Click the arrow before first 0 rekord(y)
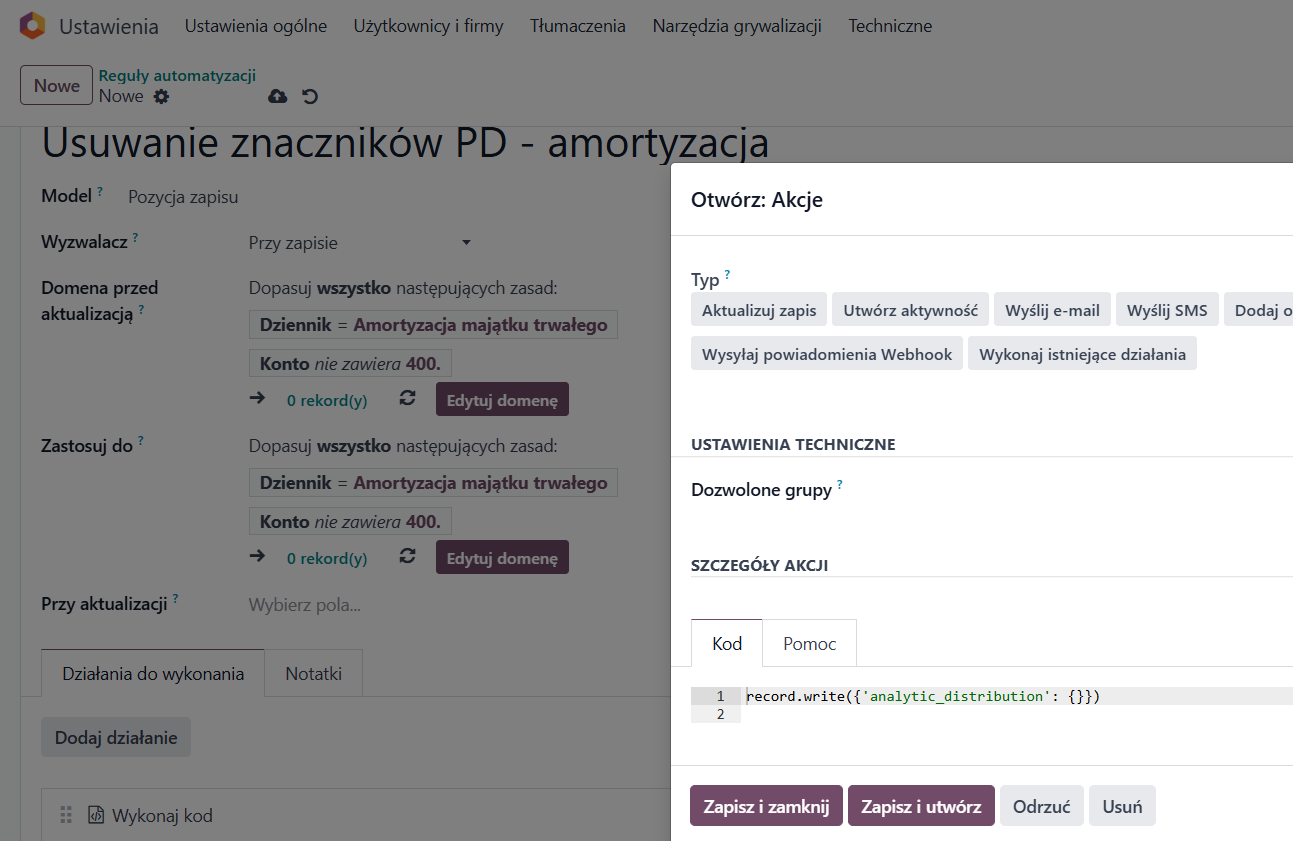 point(257,398)
